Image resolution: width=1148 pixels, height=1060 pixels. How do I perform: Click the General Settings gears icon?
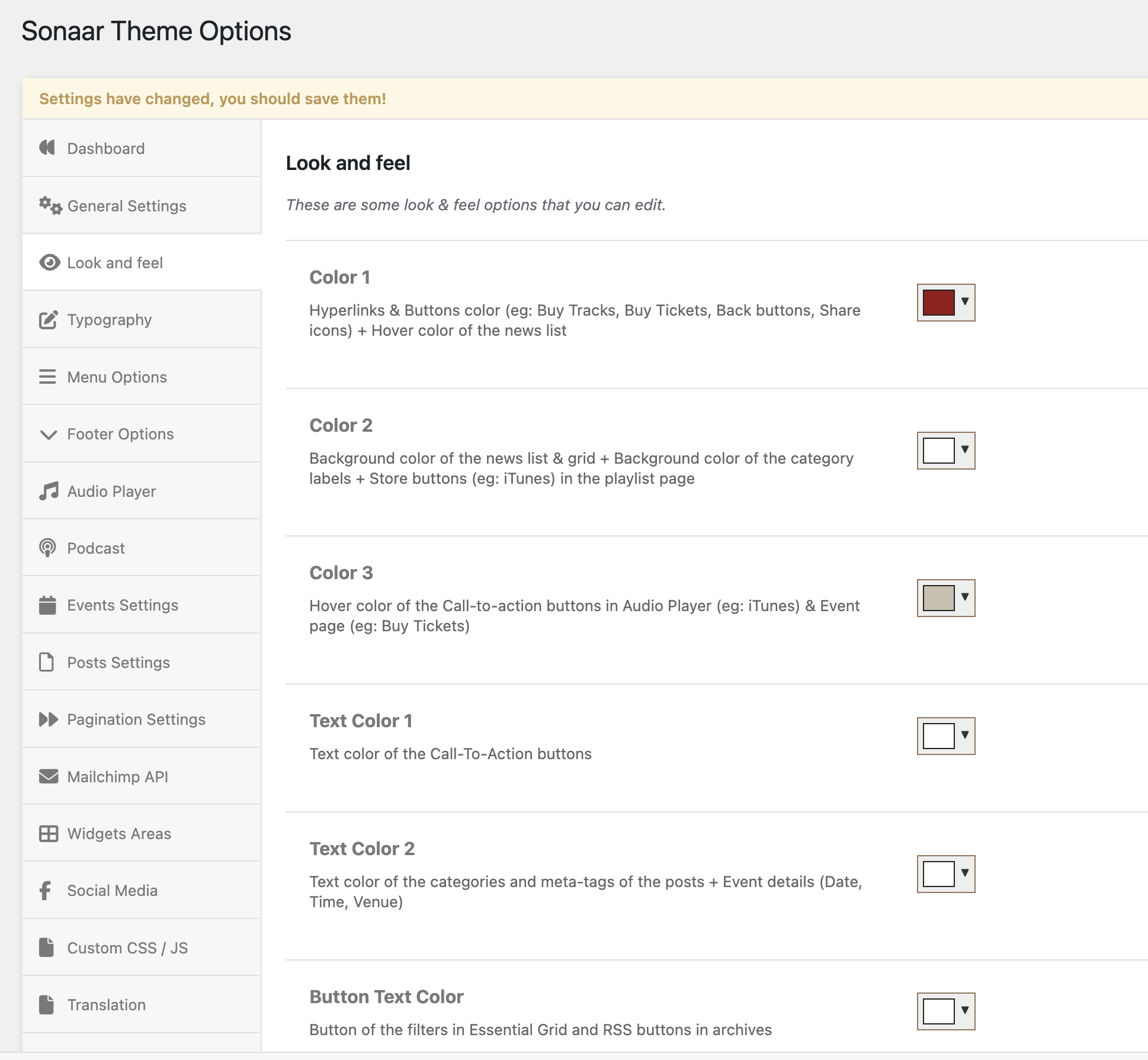pyautogui.click(x=50, y=205)
